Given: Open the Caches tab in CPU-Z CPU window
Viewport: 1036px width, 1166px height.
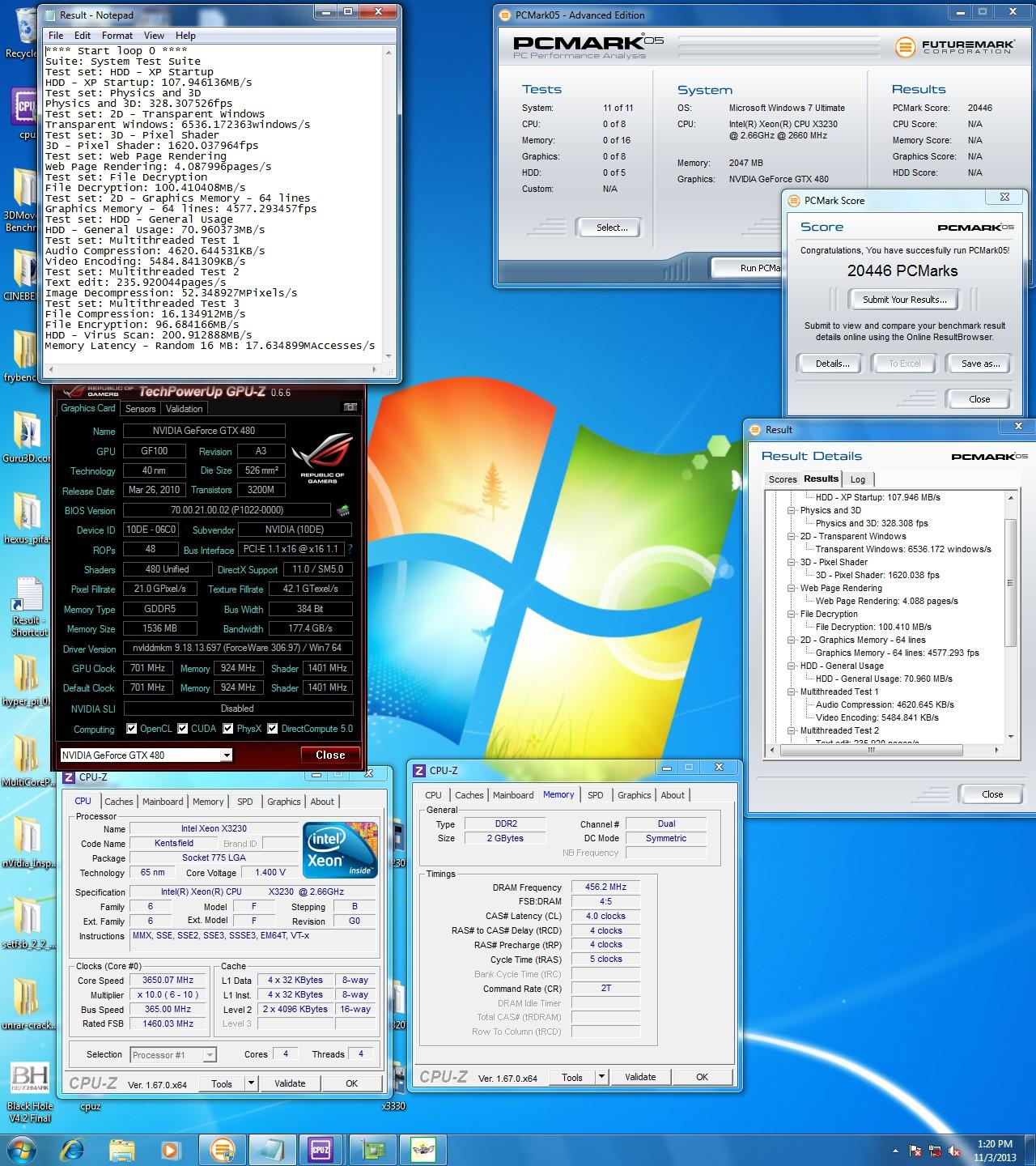Looking at the screenshot, I should pyautogui.click(x=119, y=802).
